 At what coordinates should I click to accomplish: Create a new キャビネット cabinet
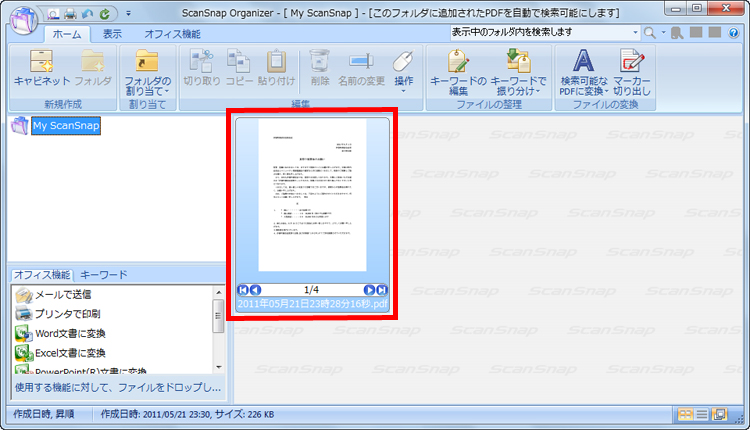[x=42, y=68]
